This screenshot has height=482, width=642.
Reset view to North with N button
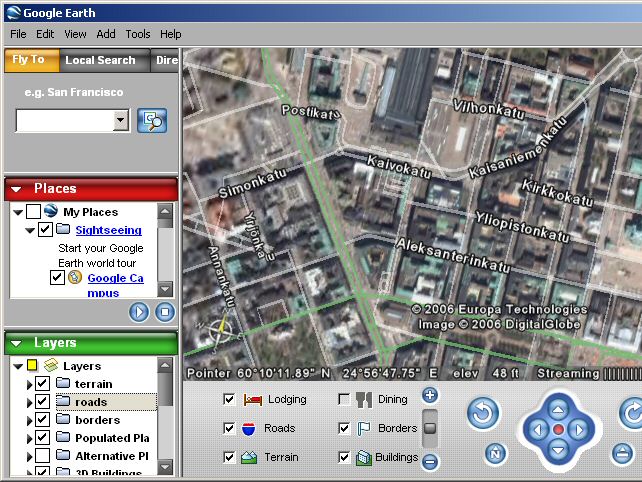pyautogui.click(x=495, y=454)
